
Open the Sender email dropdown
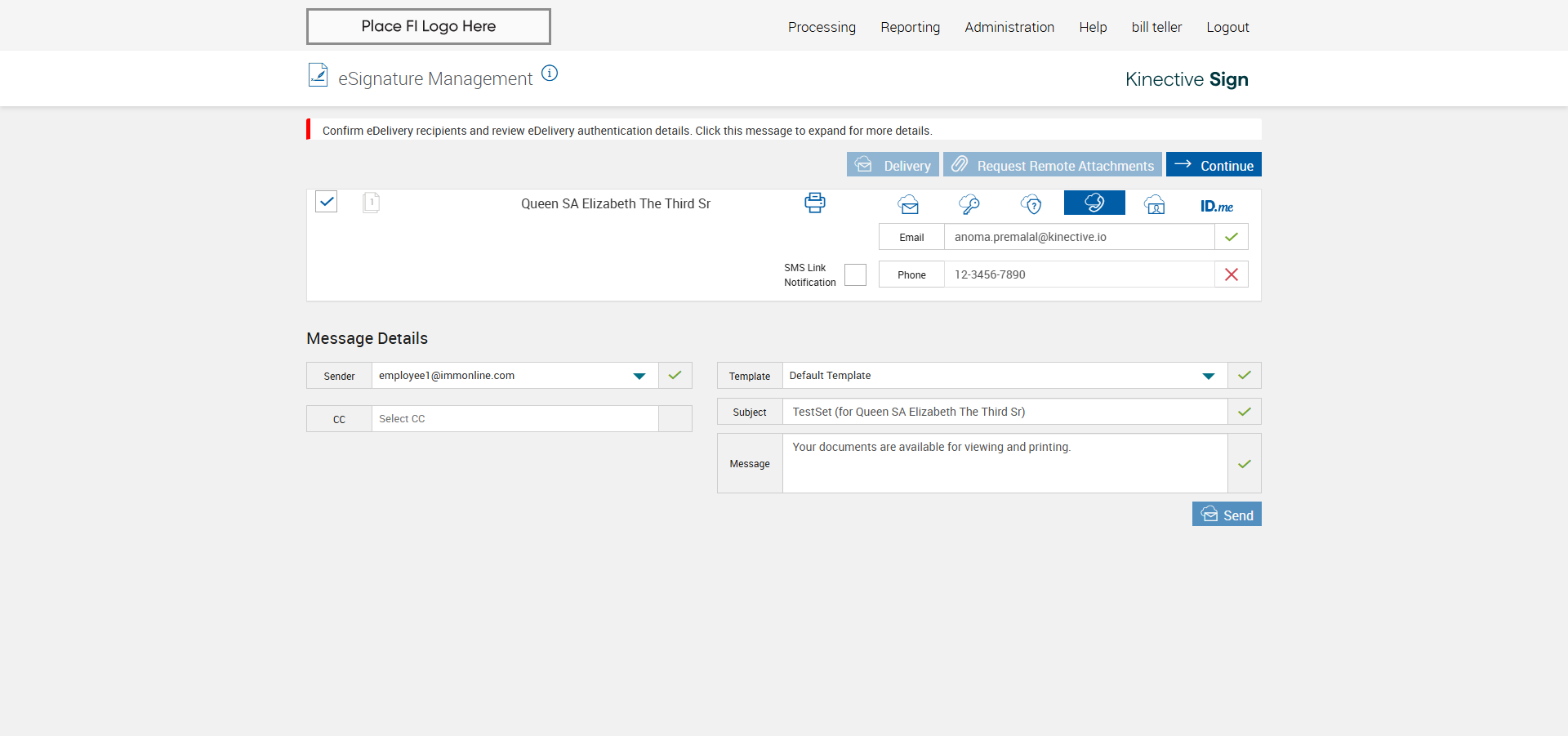tap(639, 376)
